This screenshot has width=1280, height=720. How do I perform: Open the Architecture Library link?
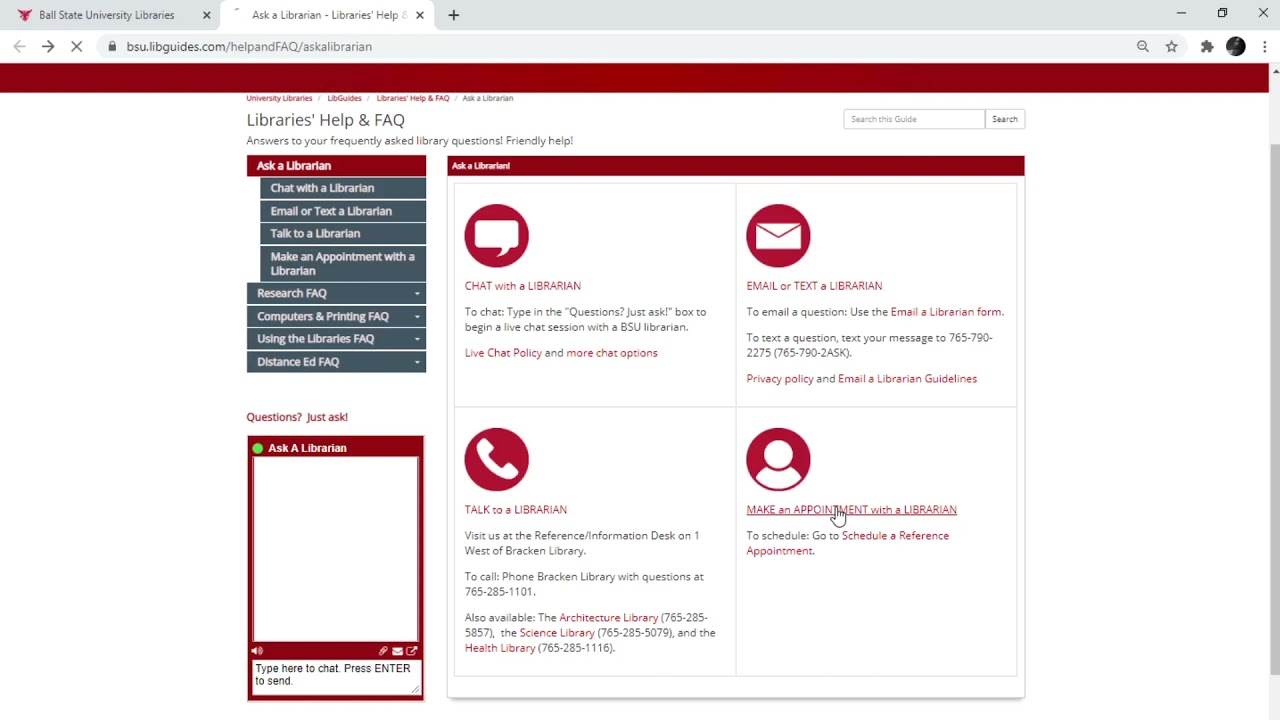pos(608,618)
